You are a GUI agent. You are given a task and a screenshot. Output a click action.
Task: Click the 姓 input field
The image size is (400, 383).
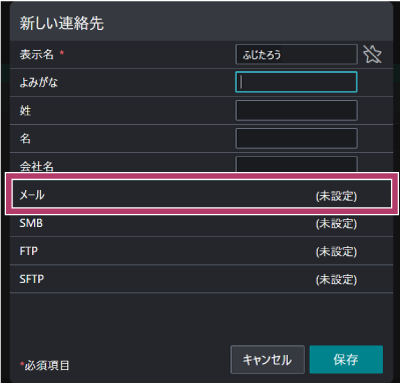pos(296,110)
